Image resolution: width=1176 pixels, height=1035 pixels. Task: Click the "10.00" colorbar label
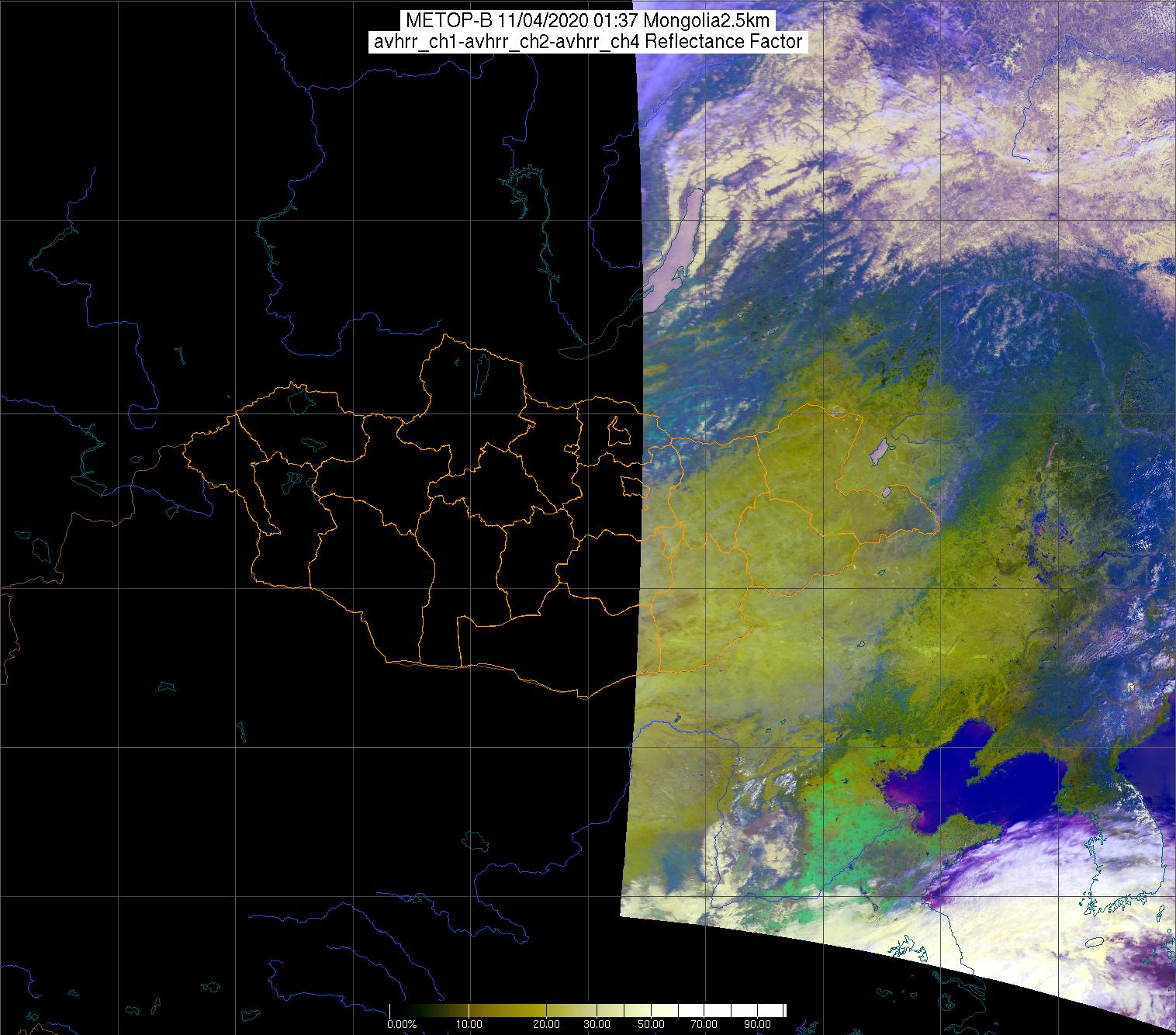[469, 1024]
